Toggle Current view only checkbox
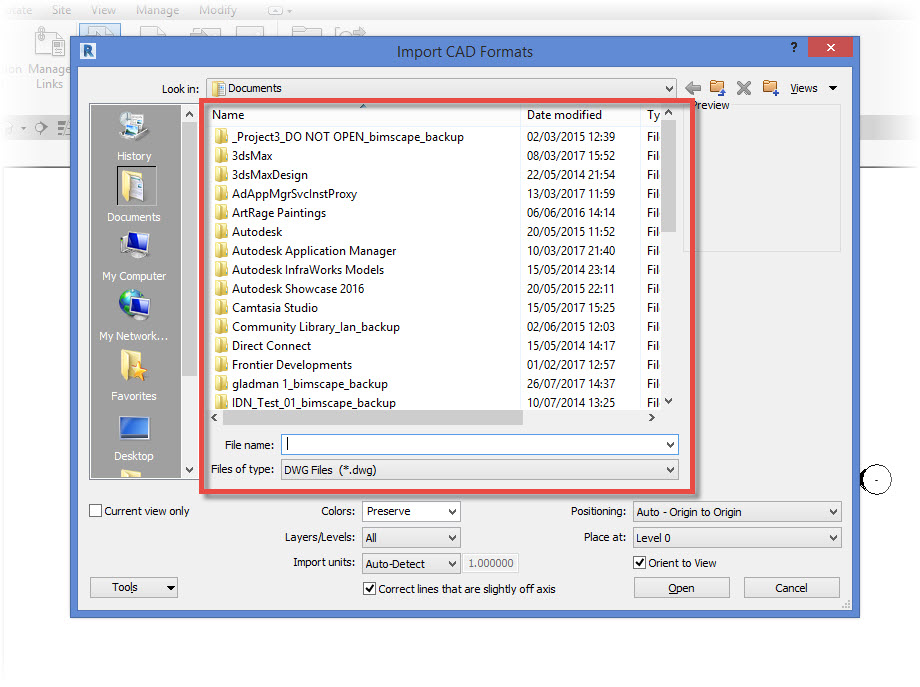 (x=95, y=511)
